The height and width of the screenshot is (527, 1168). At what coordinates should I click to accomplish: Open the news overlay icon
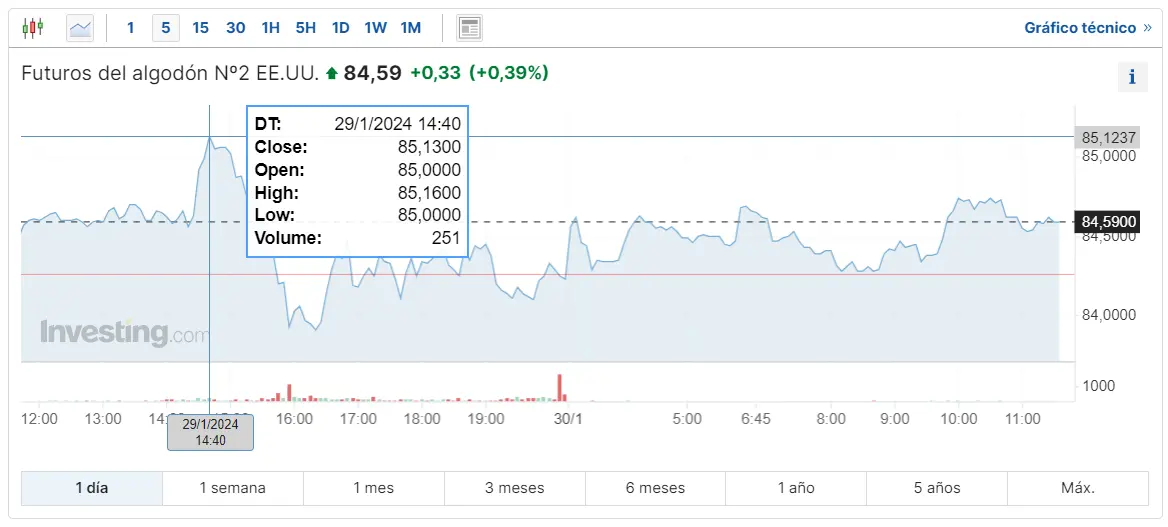pos(469,28)
